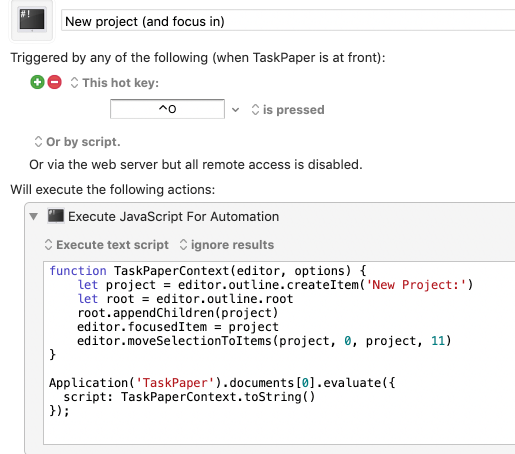Click the 'root.appendChildren(project)' code line
Viewport: 515px width, 454px height.
click(178, 313)
